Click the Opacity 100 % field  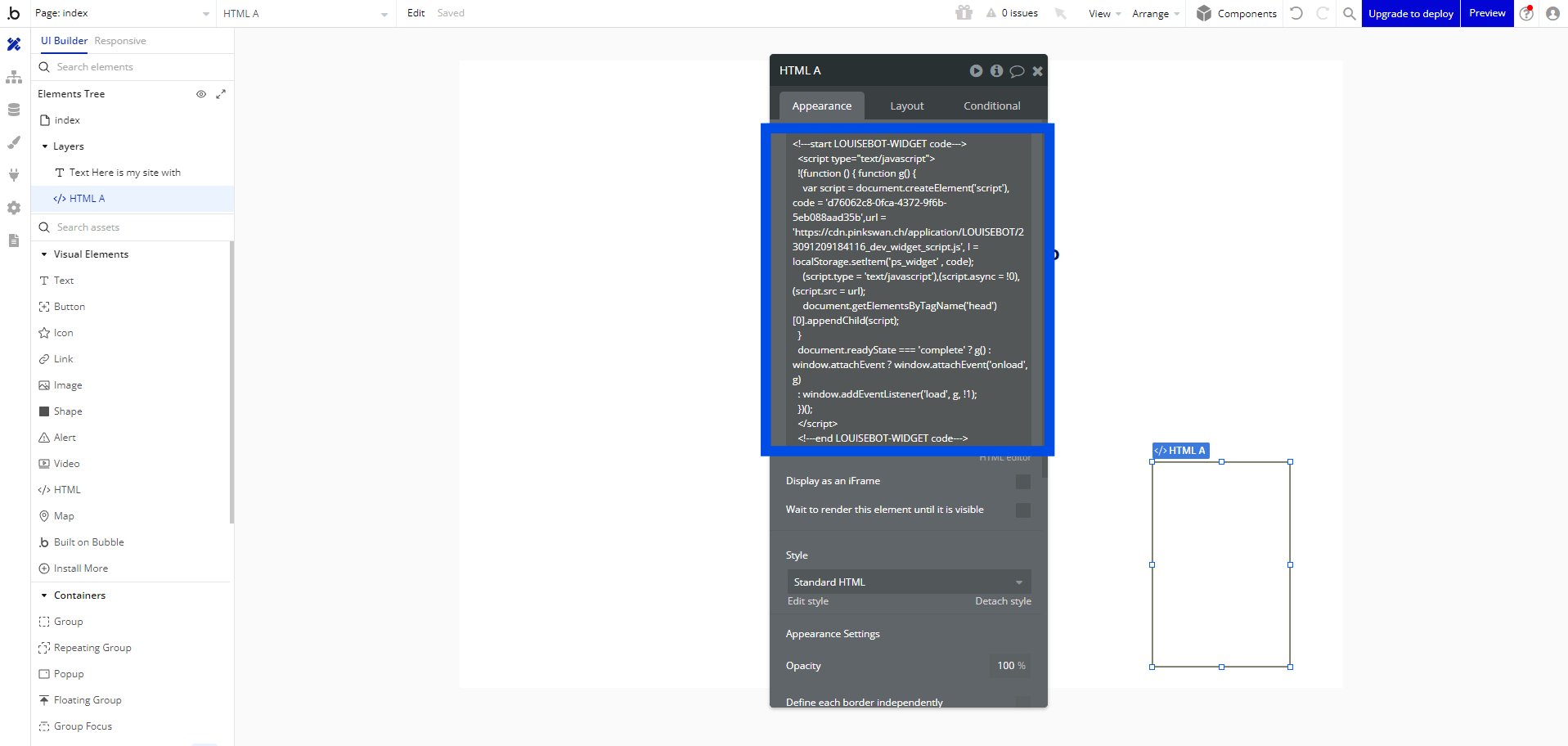click(1009, 666)
